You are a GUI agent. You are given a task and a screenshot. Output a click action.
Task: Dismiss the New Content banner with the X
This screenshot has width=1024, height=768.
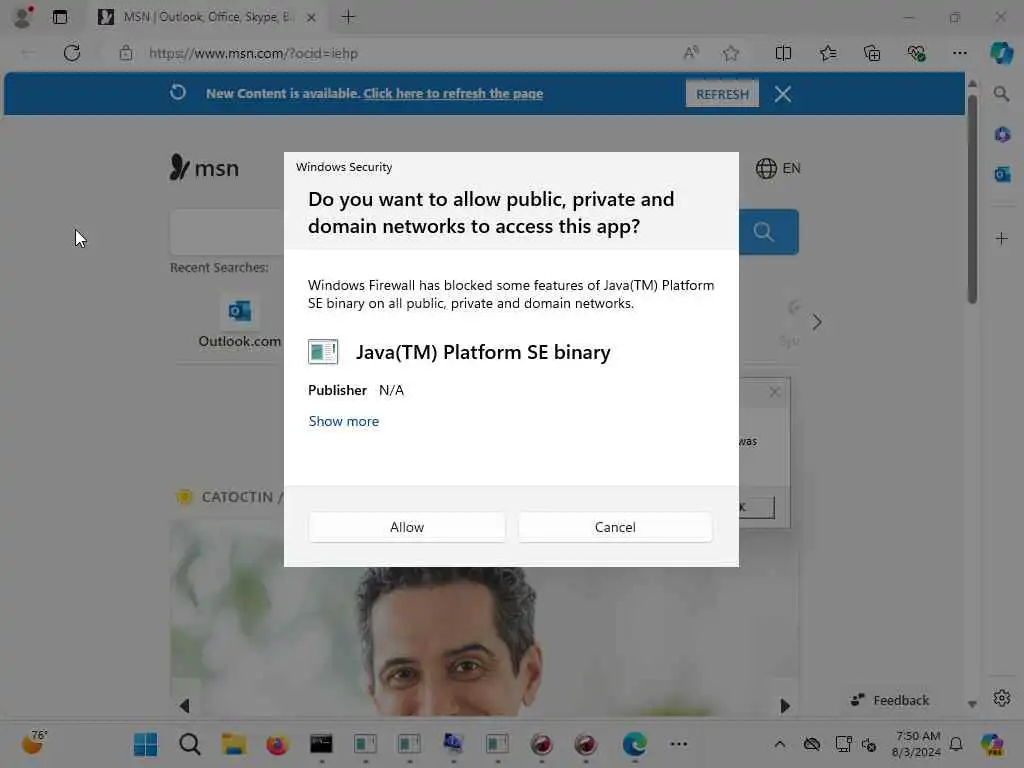tap(783, 94)
